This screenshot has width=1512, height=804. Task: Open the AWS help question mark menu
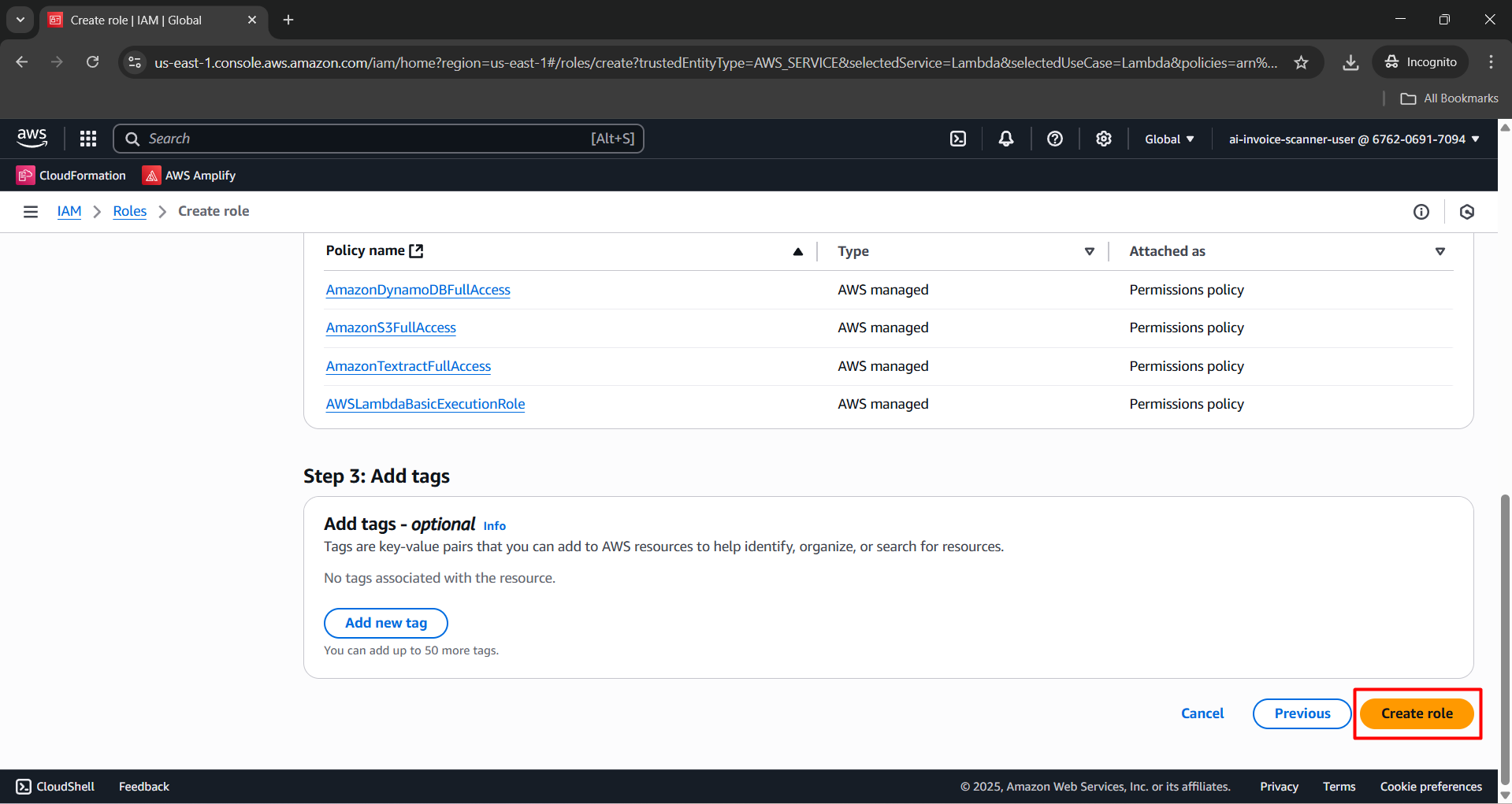click(1054, 139)
